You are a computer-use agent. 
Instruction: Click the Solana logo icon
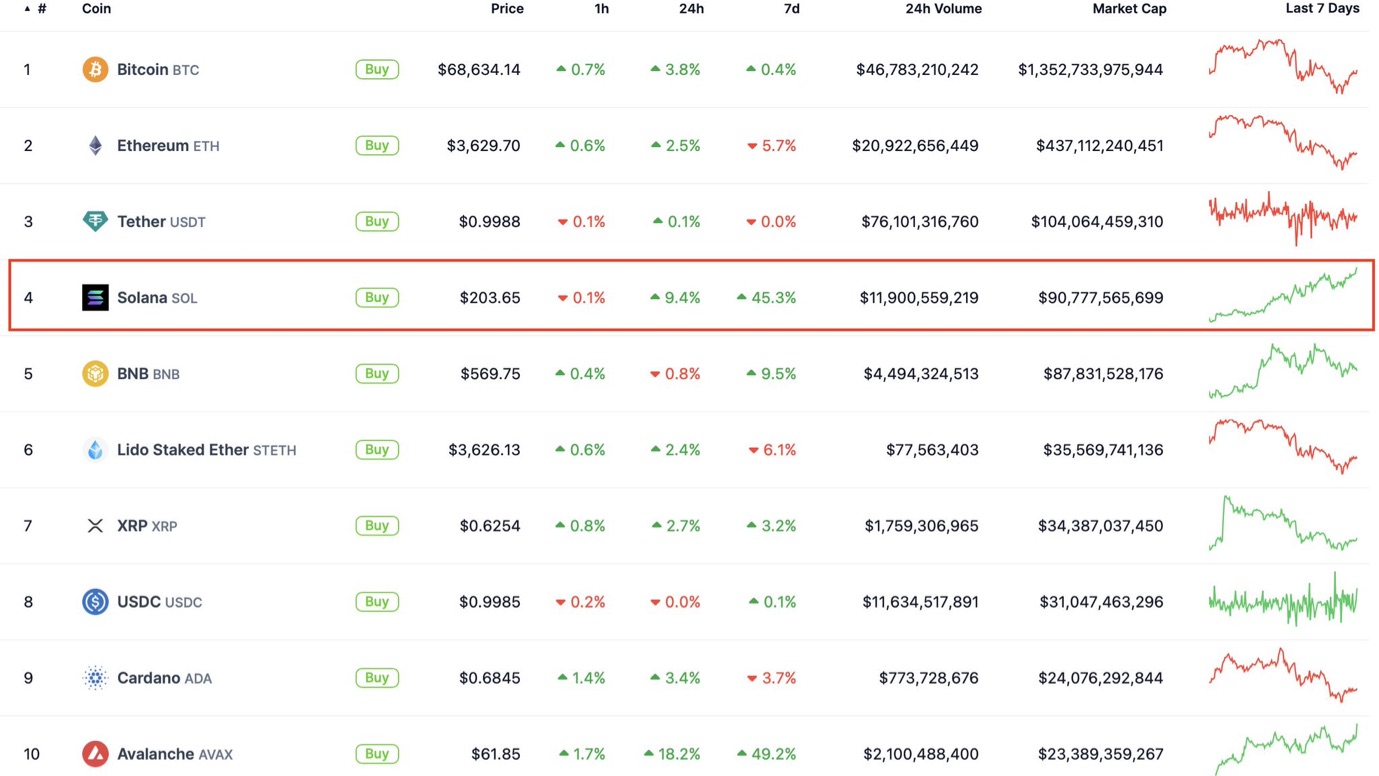click(x=95, y=298)
